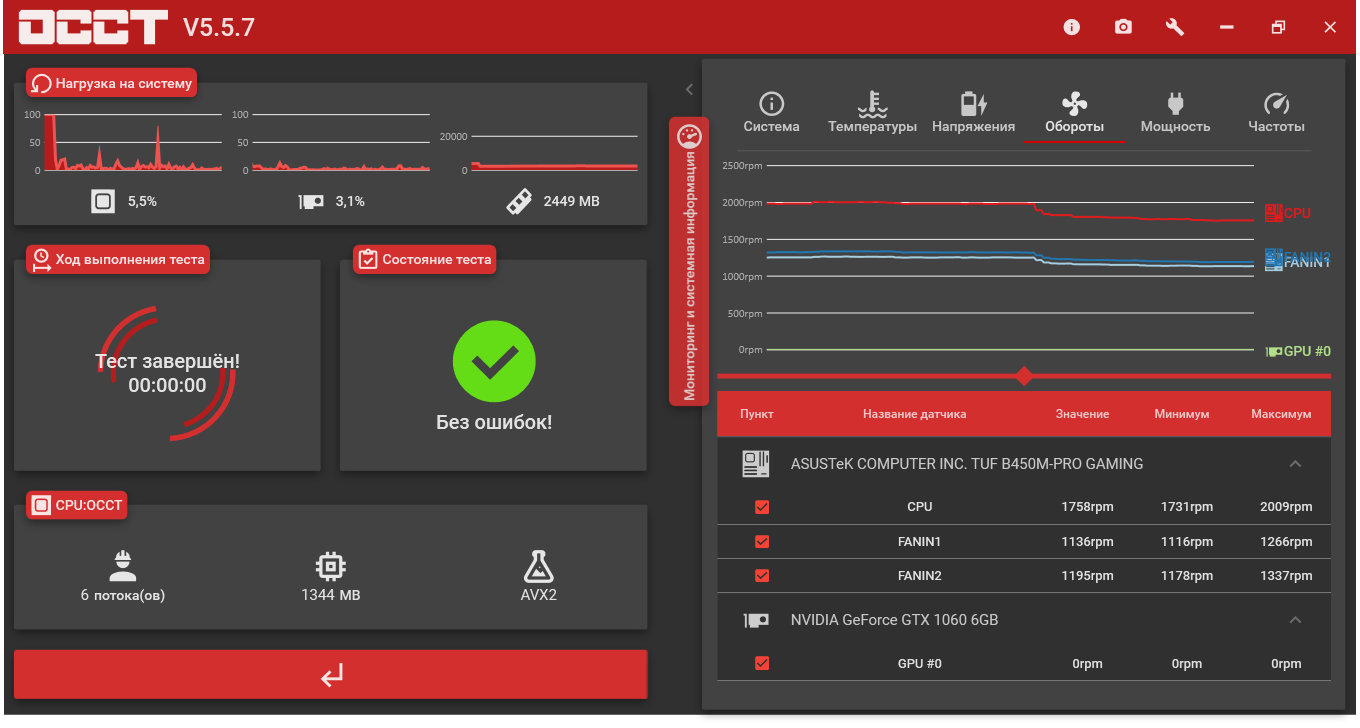Take a screenshot with the camera icon
Viewport: 1360px width, 728px height.
click(x=1124, y=27)
